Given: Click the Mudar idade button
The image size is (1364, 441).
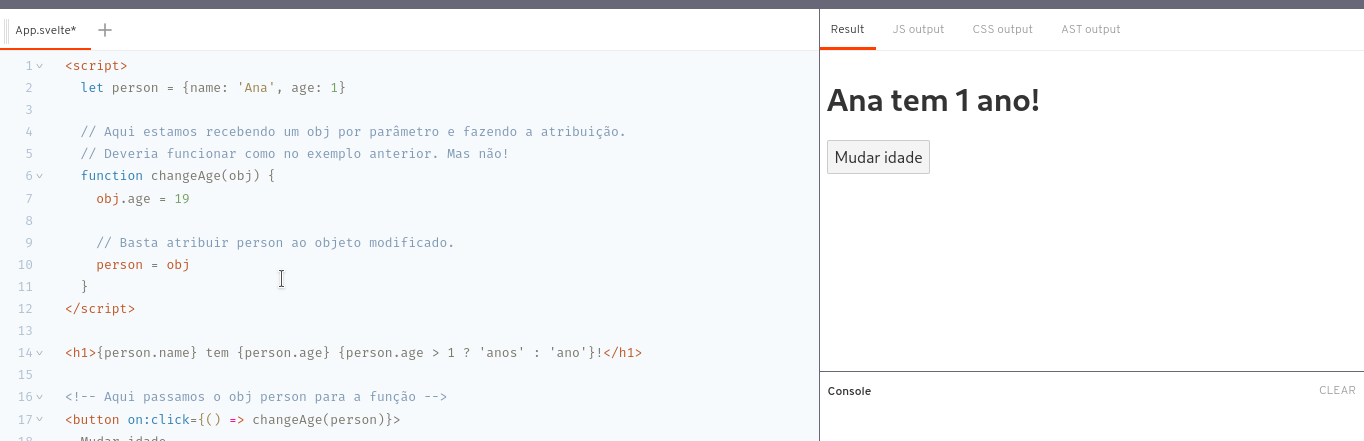Looking at the screenshot, I should click(878, 157).
